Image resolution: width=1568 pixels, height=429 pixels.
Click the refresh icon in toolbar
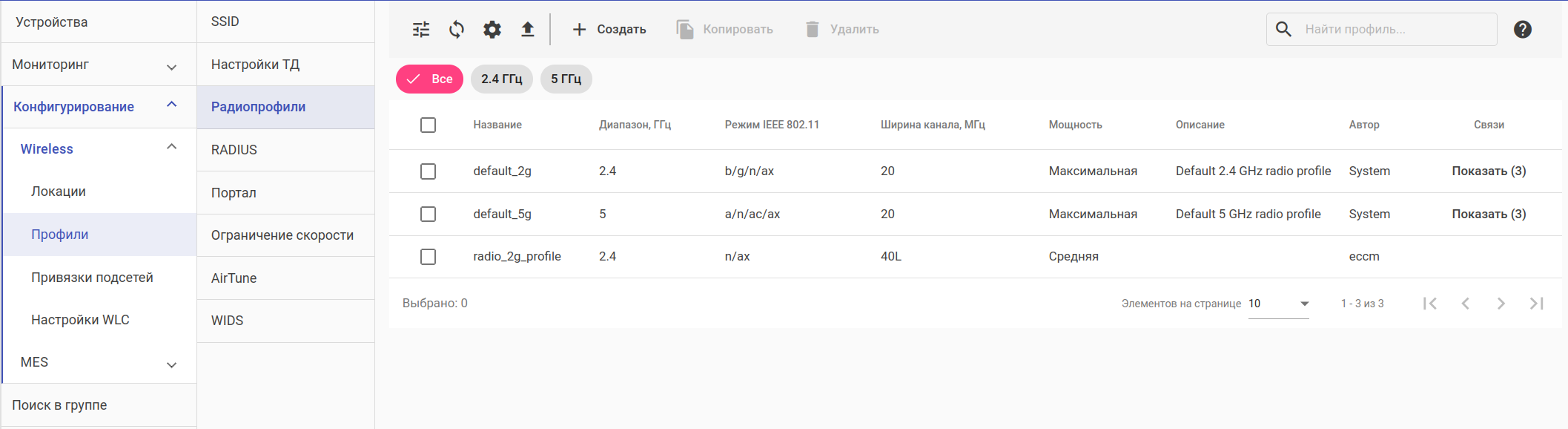(457, 30)
